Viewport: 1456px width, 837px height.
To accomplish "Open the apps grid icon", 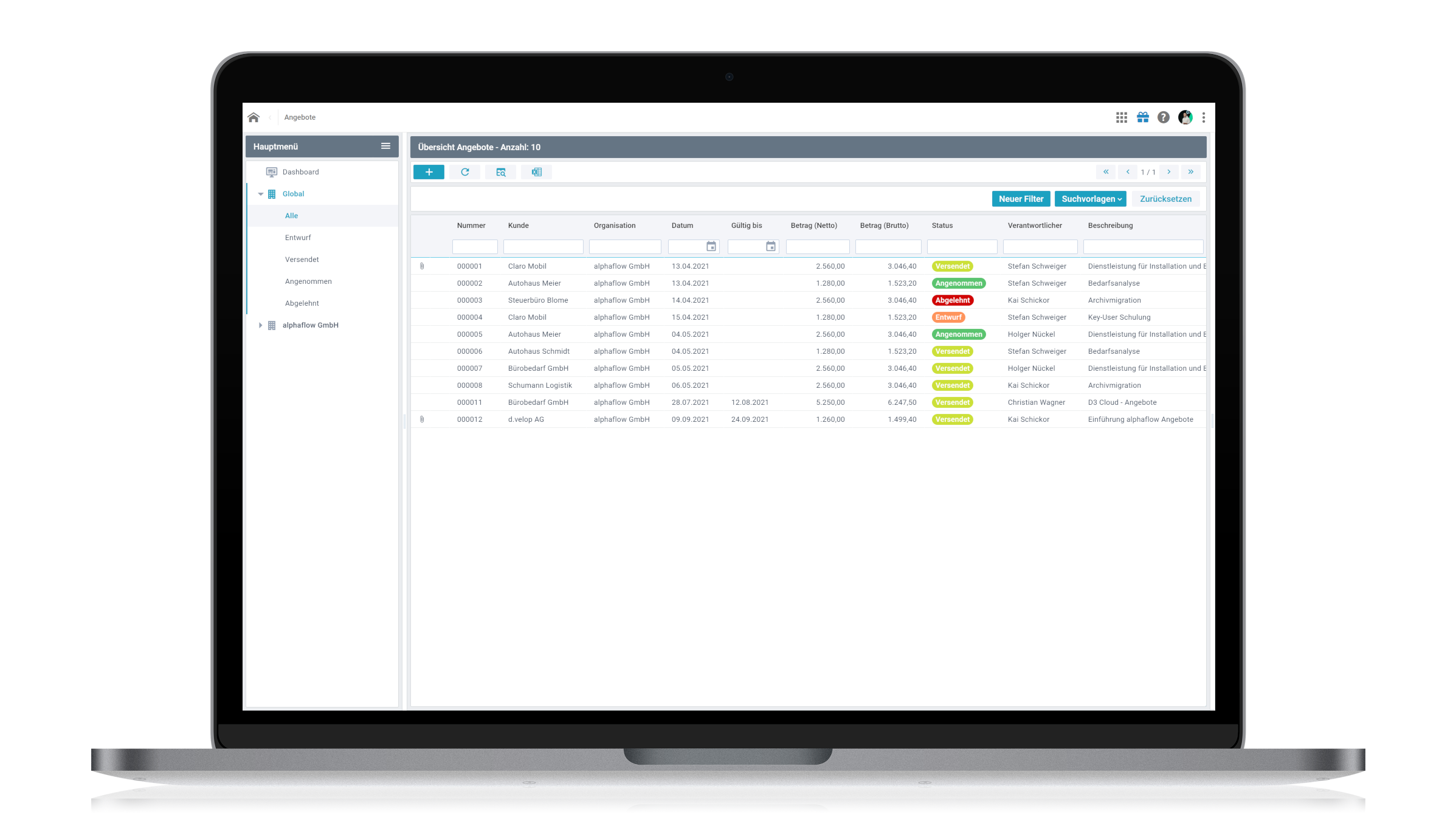I will coord(1122,117).
